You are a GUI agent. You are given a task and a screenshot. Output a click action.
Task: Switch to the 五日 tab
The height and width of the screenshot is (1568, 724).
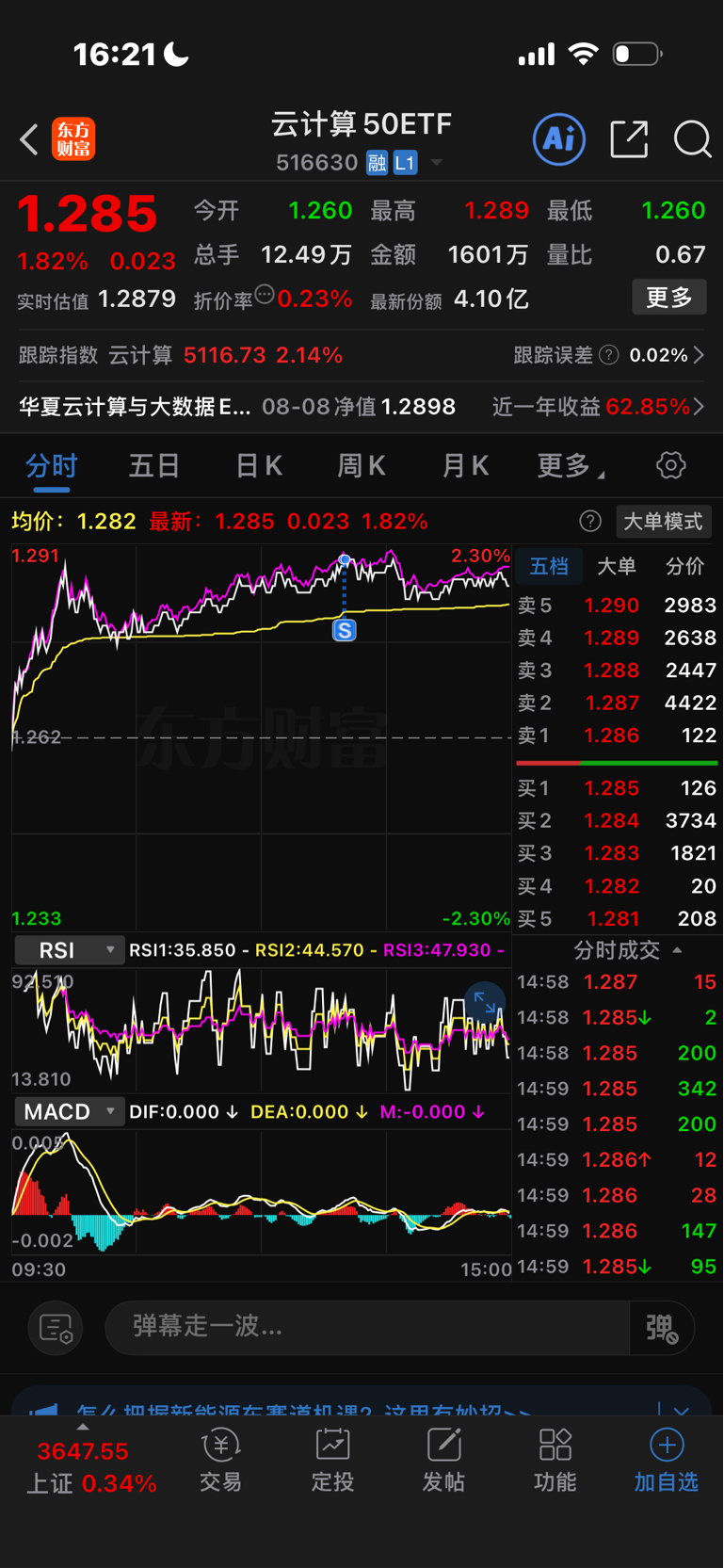click(x=154, y=465)
